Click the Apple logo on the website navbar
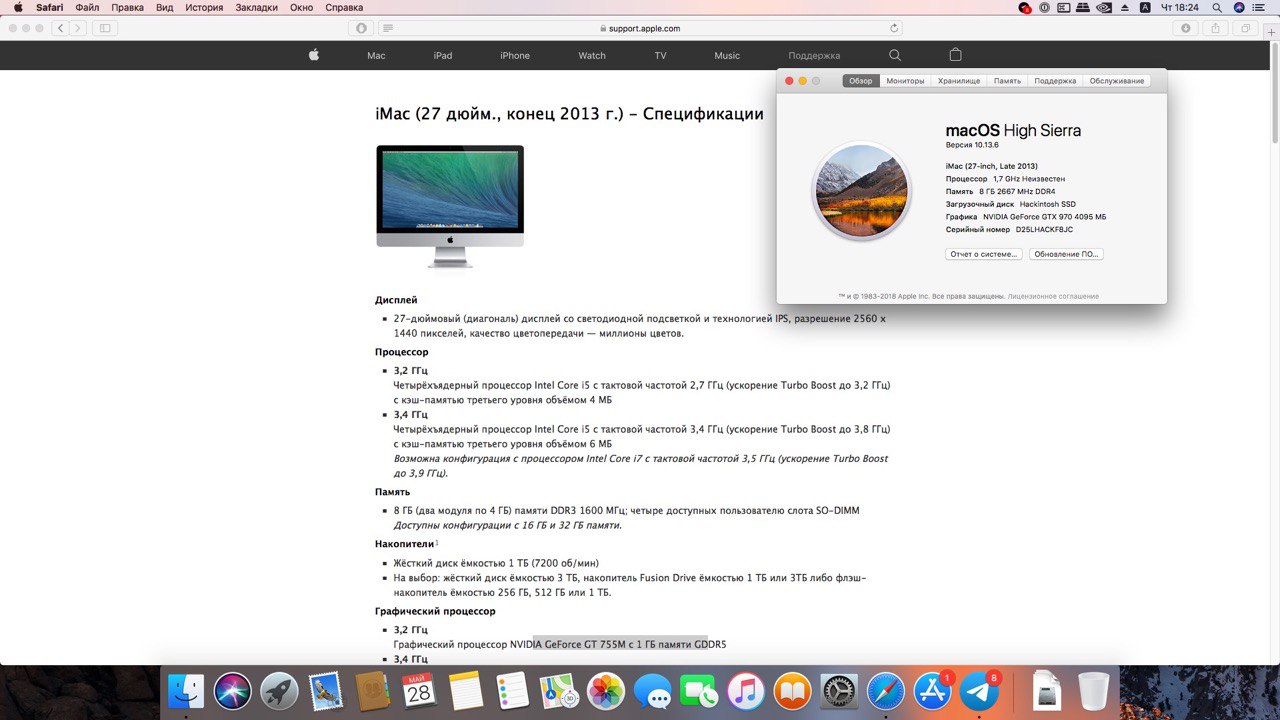This screenshot has width=1280, height=720. tap(313, 55)
